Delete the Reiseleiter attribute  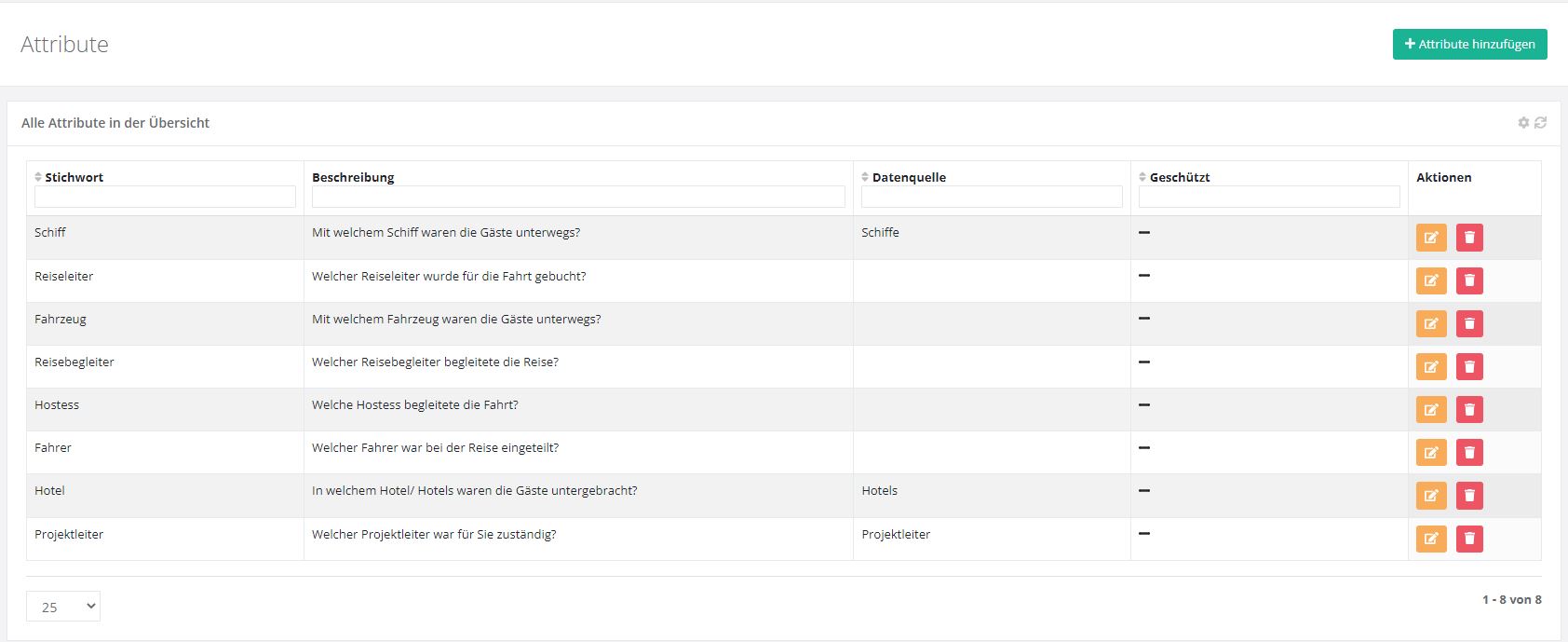pyautogui.click(x=1469, y=280)
